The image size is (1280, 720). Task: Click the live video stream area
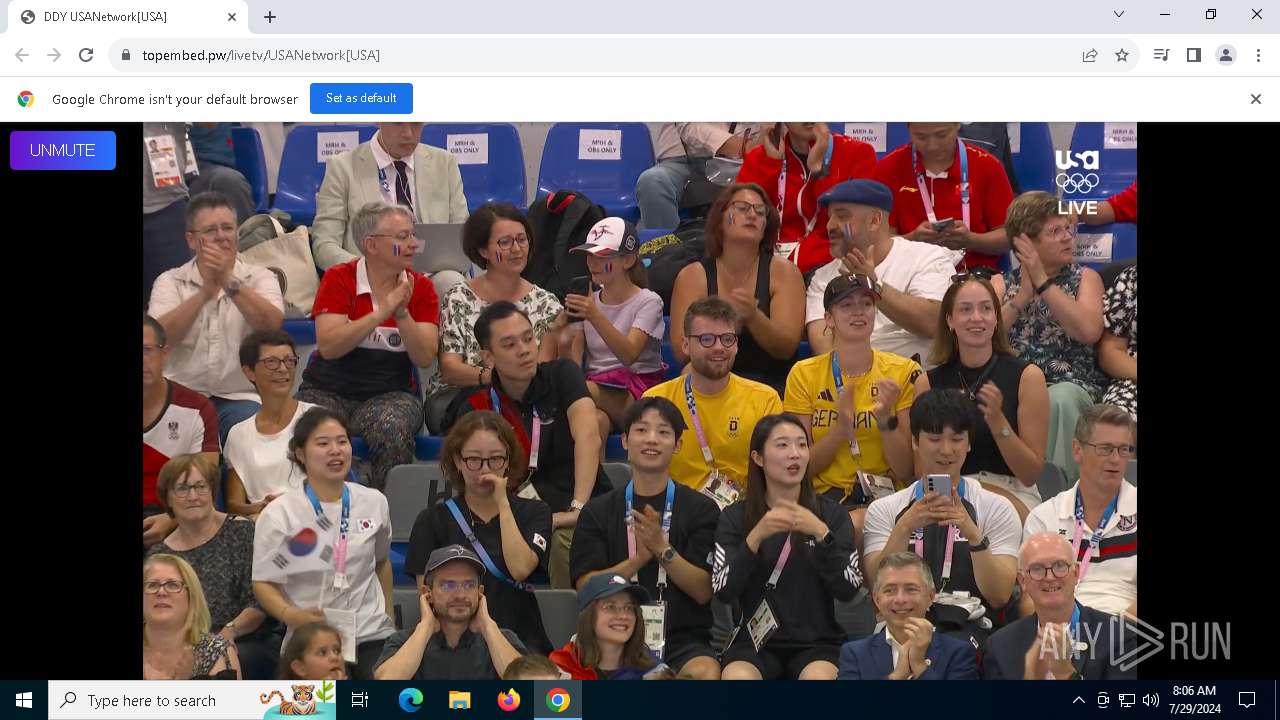coord(640,400)
